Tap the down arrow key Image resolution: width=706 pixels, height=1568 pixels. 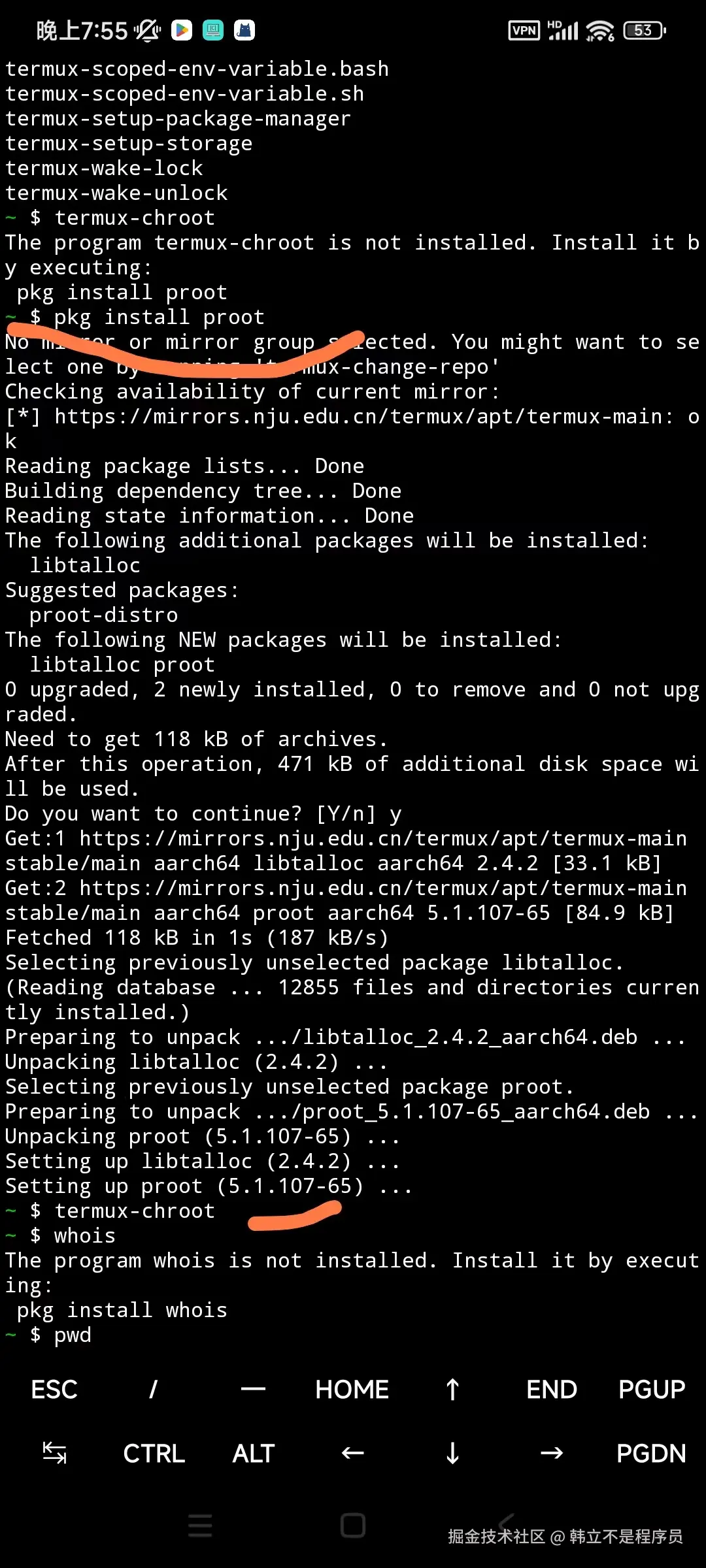(x=452, y=1454)
